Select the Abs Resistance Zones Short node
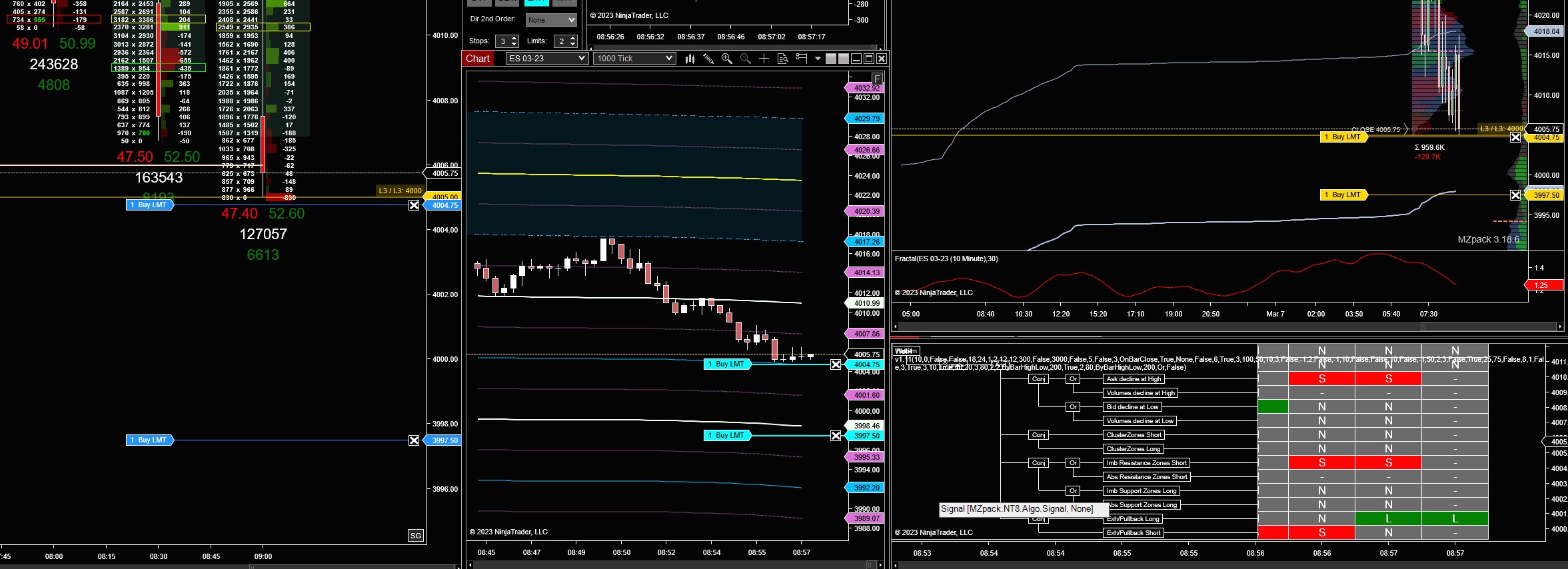Image resolution: width=1568 pixels, height=569 pixels. (1147, 477)
